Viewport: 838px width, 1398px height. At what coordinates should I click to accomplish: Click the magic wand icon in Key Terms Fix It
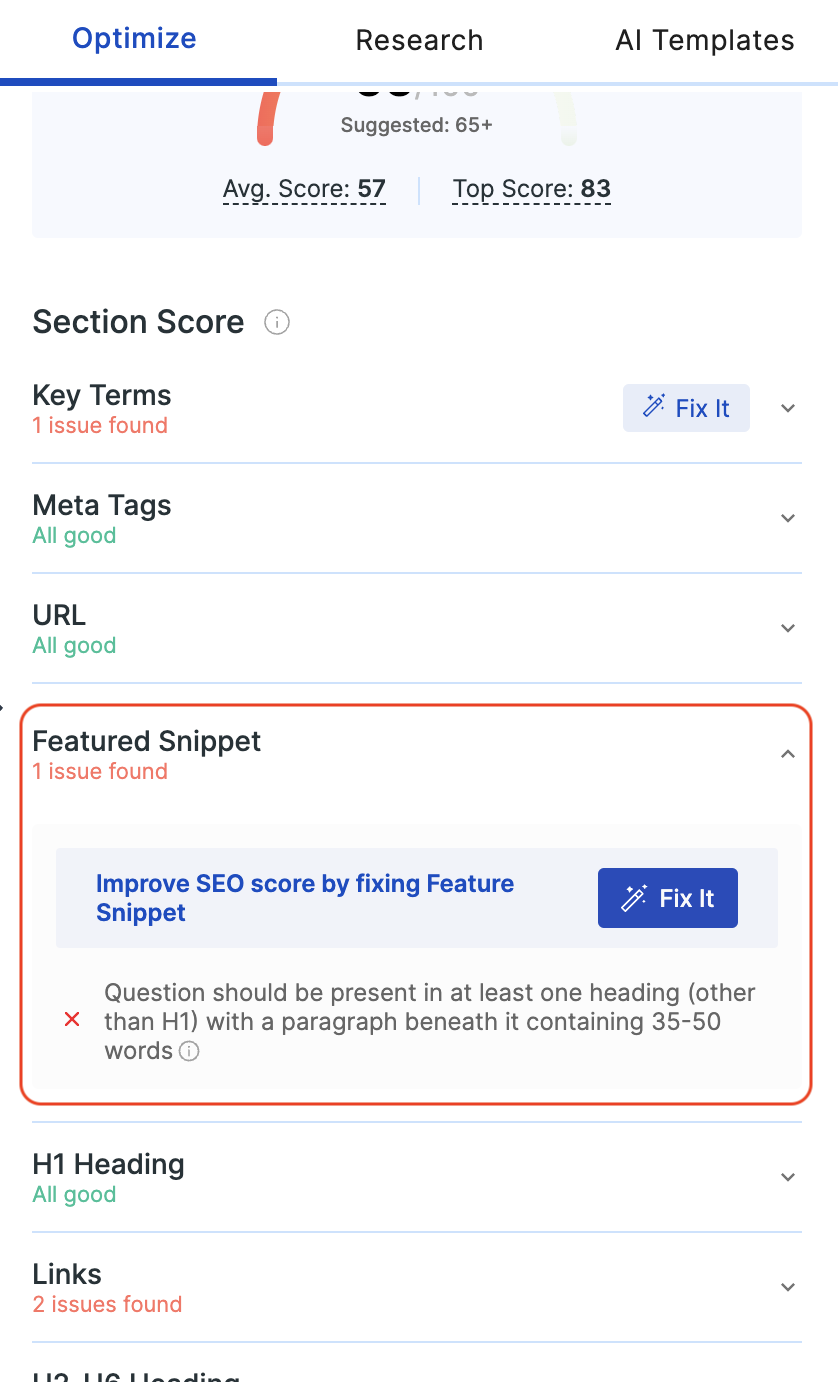pos(655,407)
